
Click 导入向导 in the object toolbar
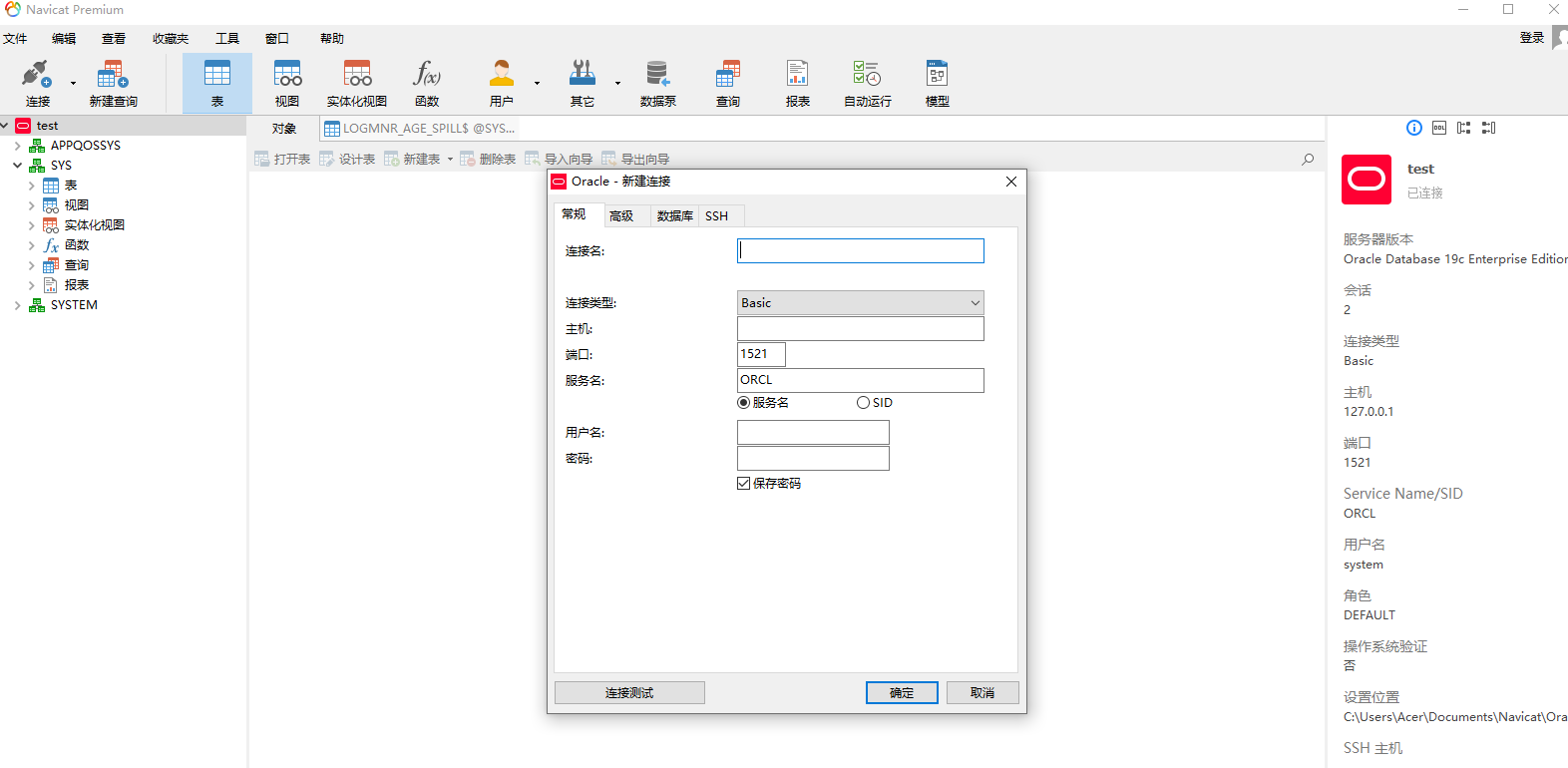point(559,159)
